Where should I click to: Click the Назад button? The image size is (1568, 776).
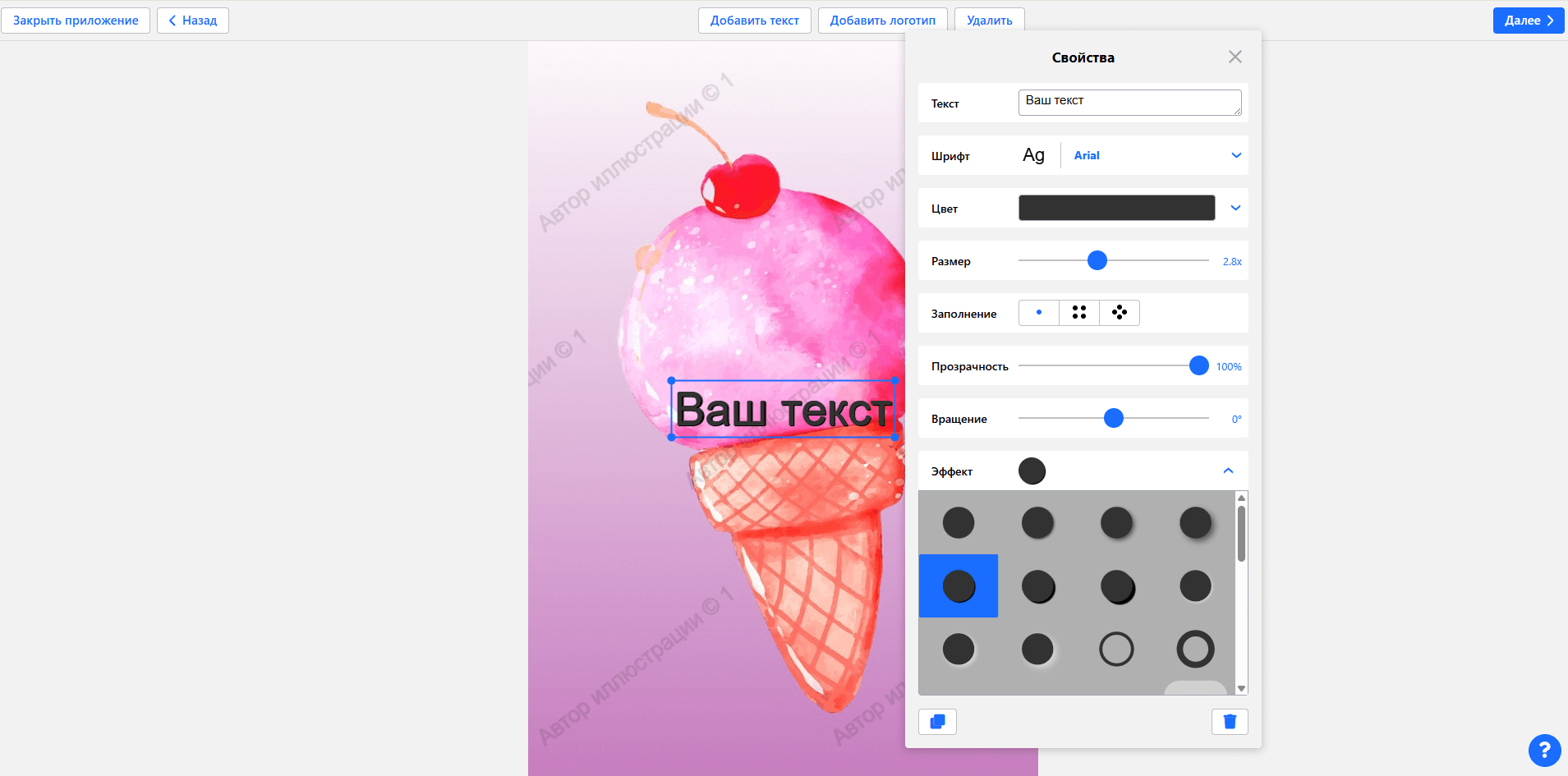193,21
